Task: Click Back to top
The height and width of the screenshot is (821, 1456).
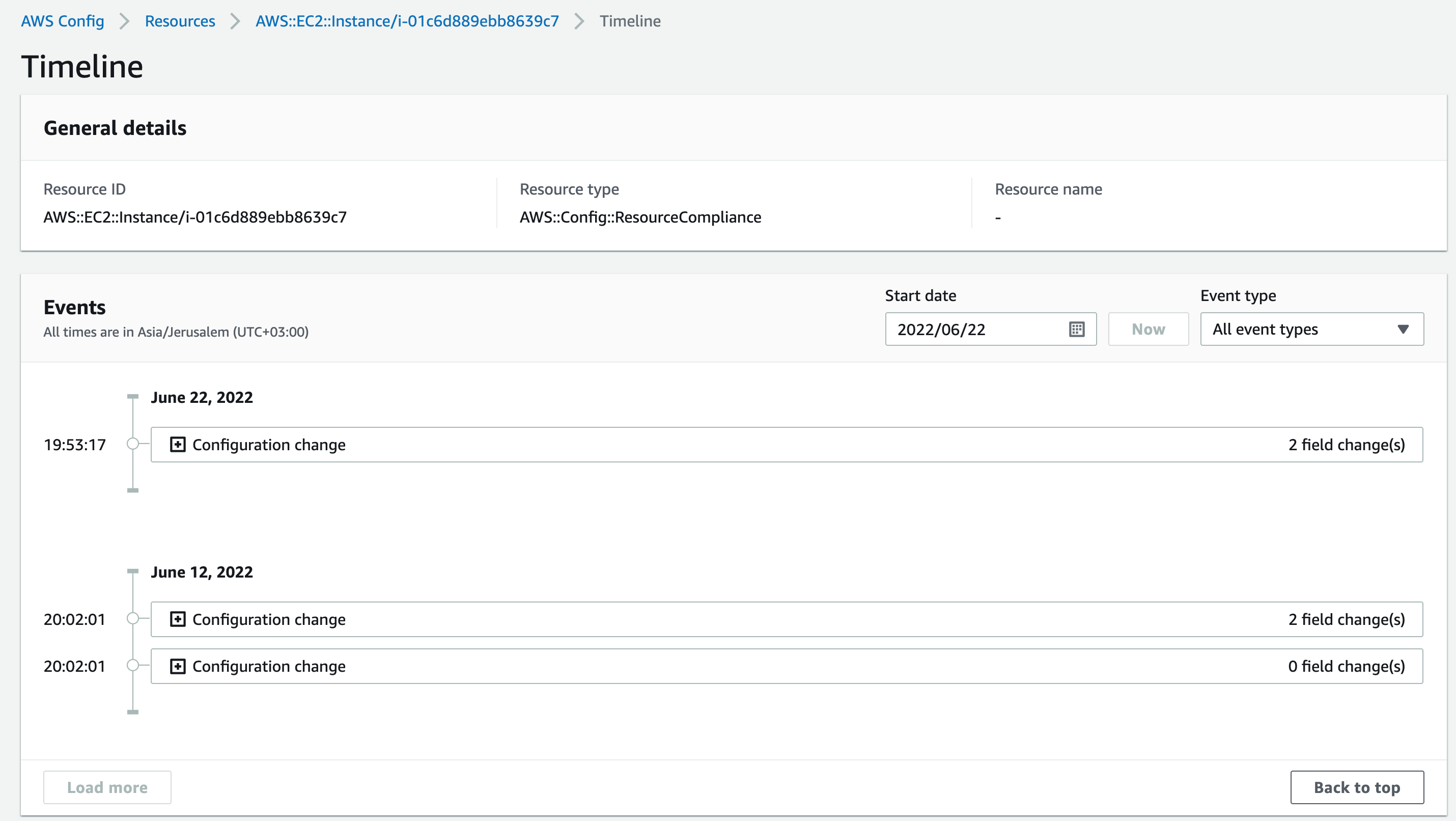Action: click(x=1357, y=787)
